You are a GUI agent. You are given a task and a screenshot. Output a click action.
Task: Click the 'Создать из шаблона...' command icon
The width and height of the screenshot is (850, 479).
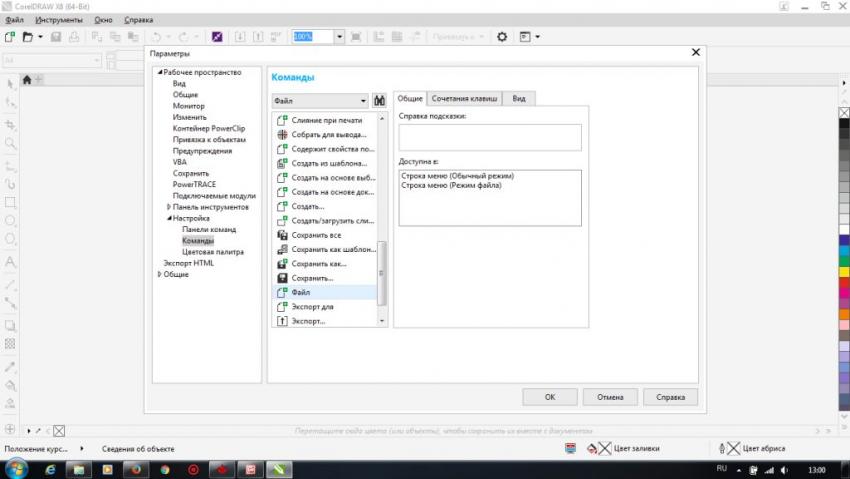(282, 163)
